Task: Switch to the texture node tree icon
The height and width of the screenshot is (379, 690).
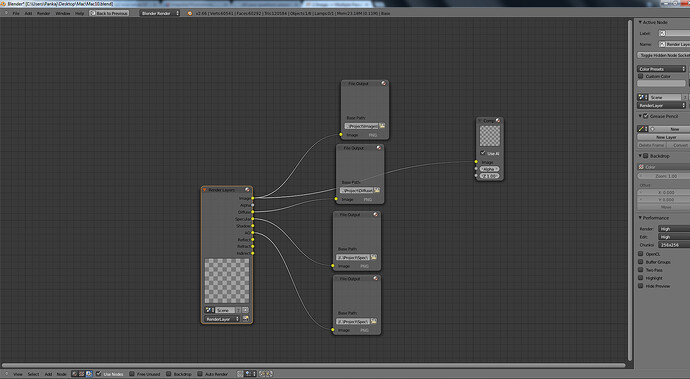Action: click(x=81, y=374)
